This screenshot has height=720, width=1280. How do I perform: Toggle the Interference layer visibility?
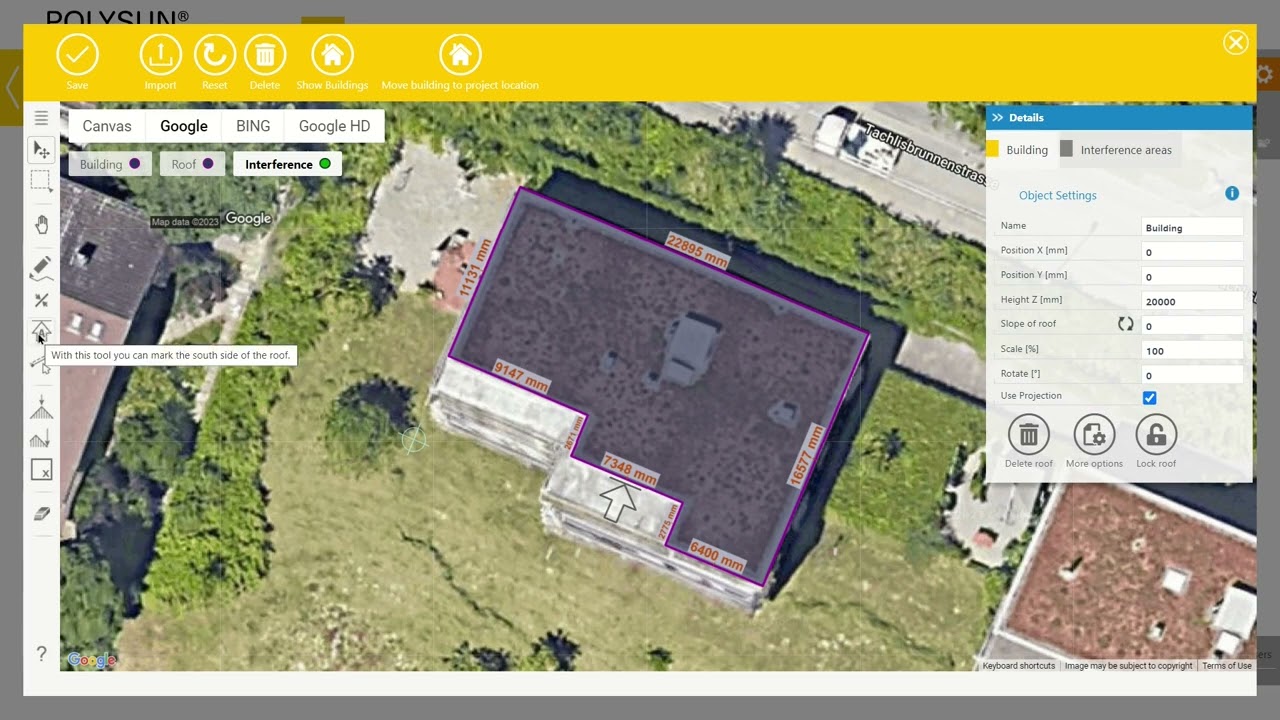pyautogui.click(x=287, y=164)
